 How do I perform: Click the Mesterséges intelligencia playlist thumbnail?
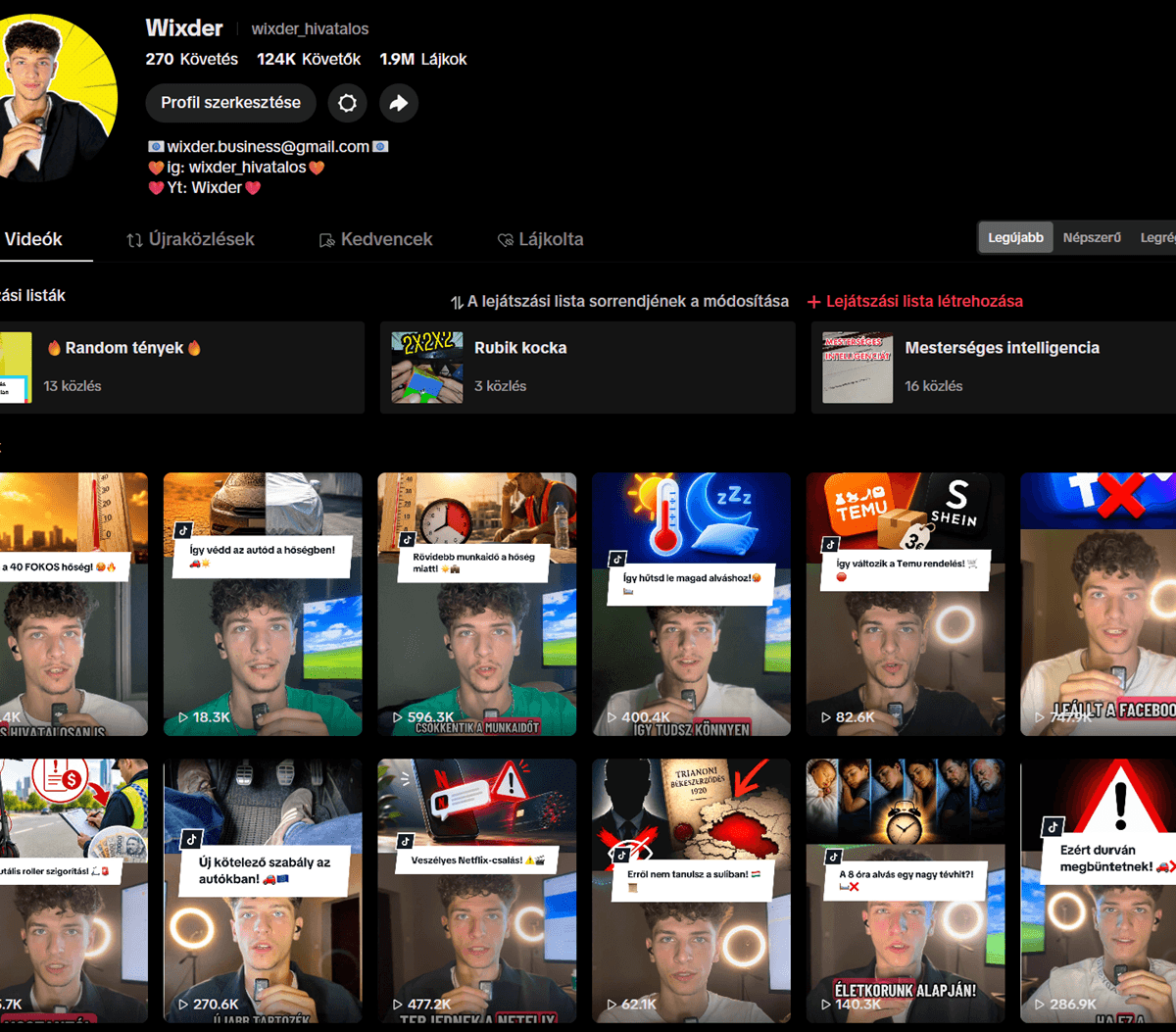[x=857, y=368]
